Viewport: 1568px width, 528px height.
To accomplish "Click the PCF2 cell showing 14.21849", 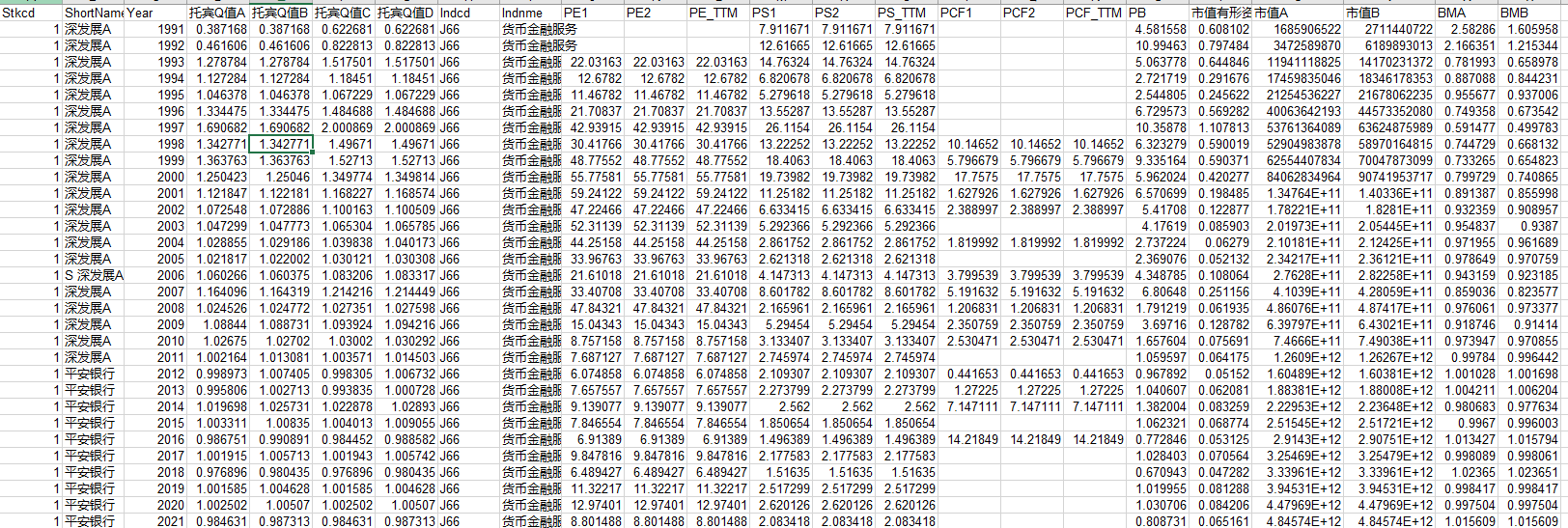I will point(1032,439).
